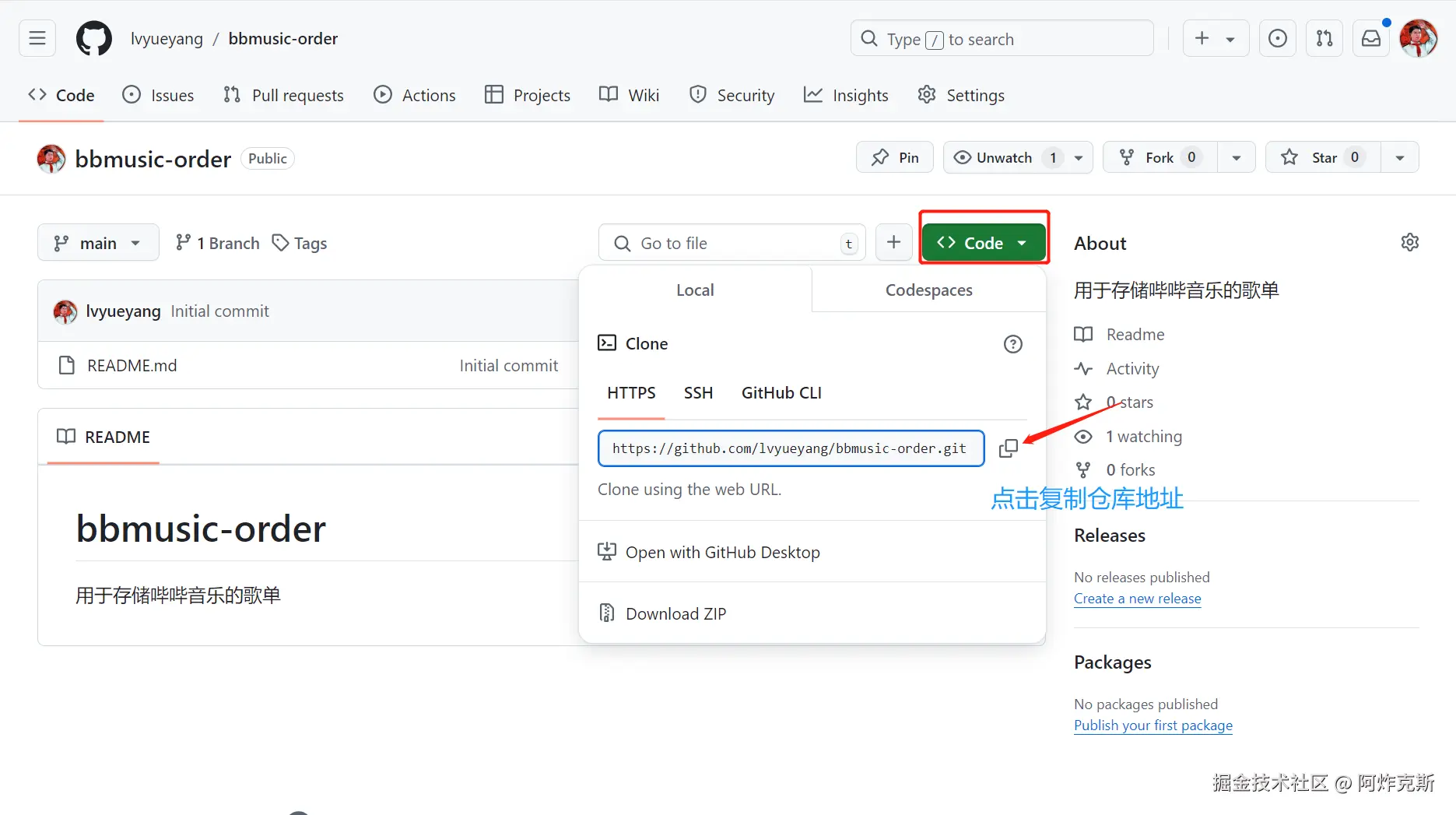Select the Code repository tab

click(x=61, y=95)
